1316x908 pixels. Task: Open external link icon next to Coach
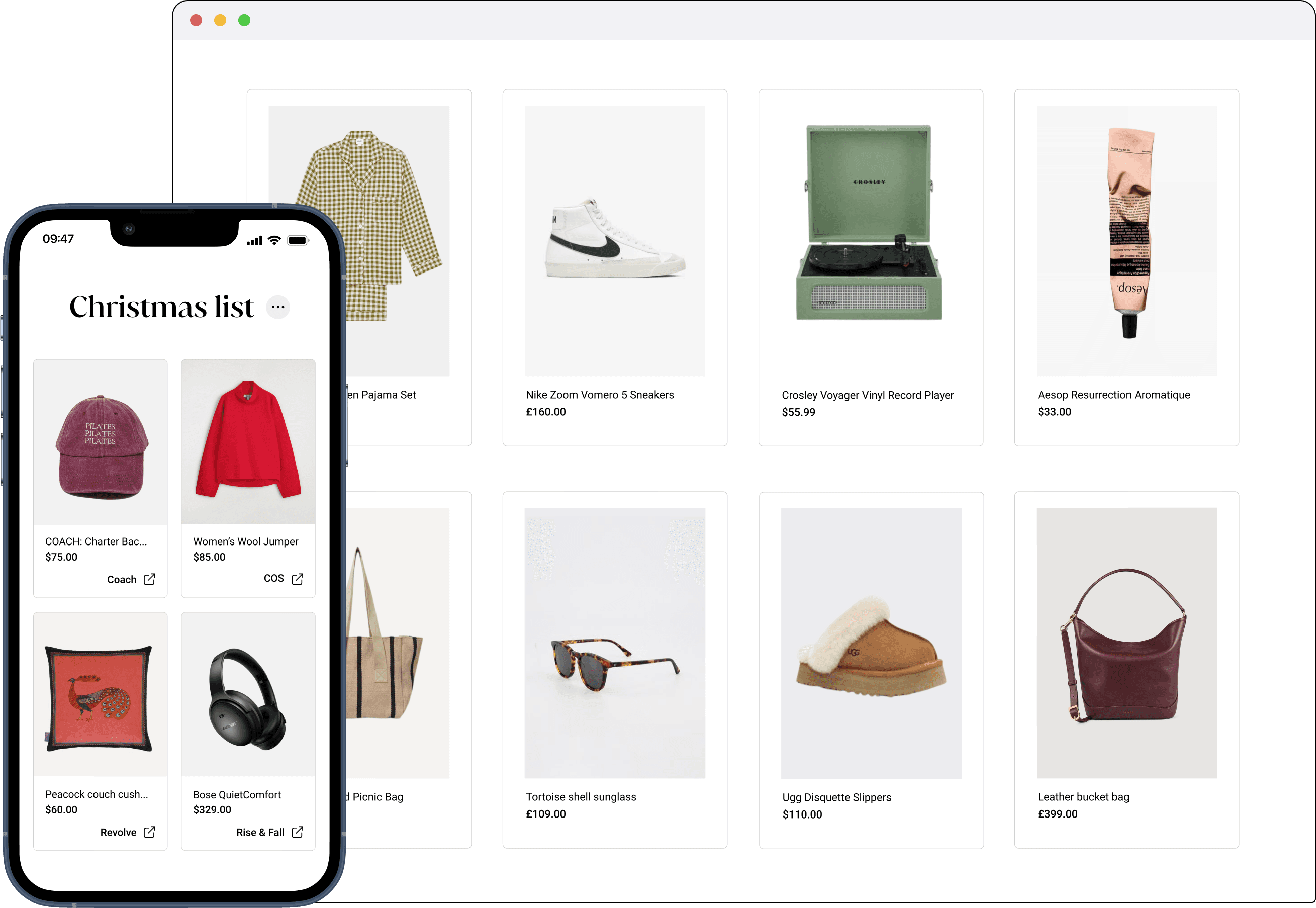tap(150, 579)
